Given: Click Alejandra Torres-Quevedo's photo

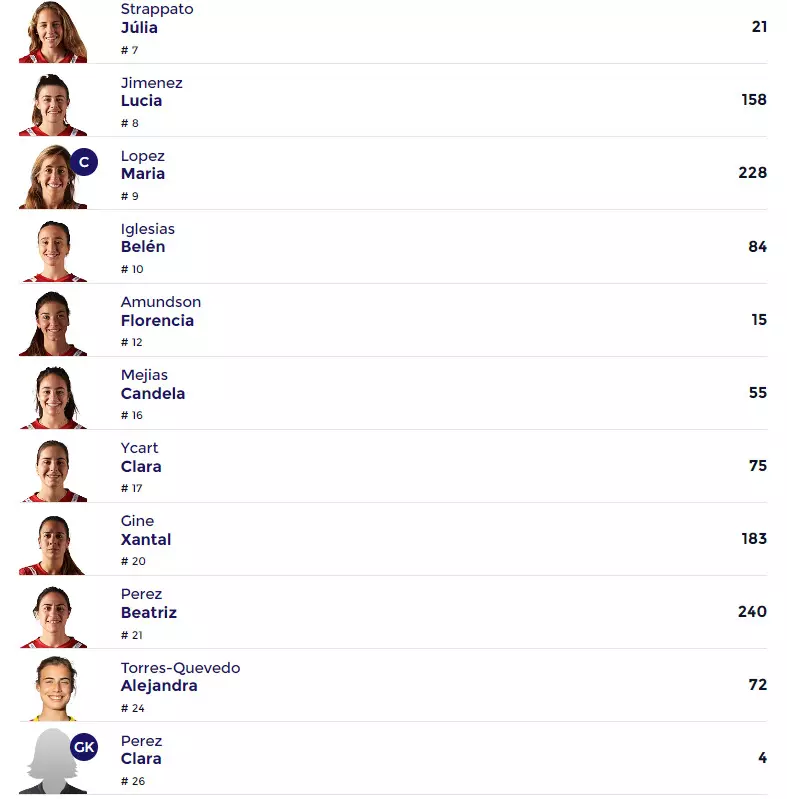Looking at the screenshot, I should [x=53, y=688].
